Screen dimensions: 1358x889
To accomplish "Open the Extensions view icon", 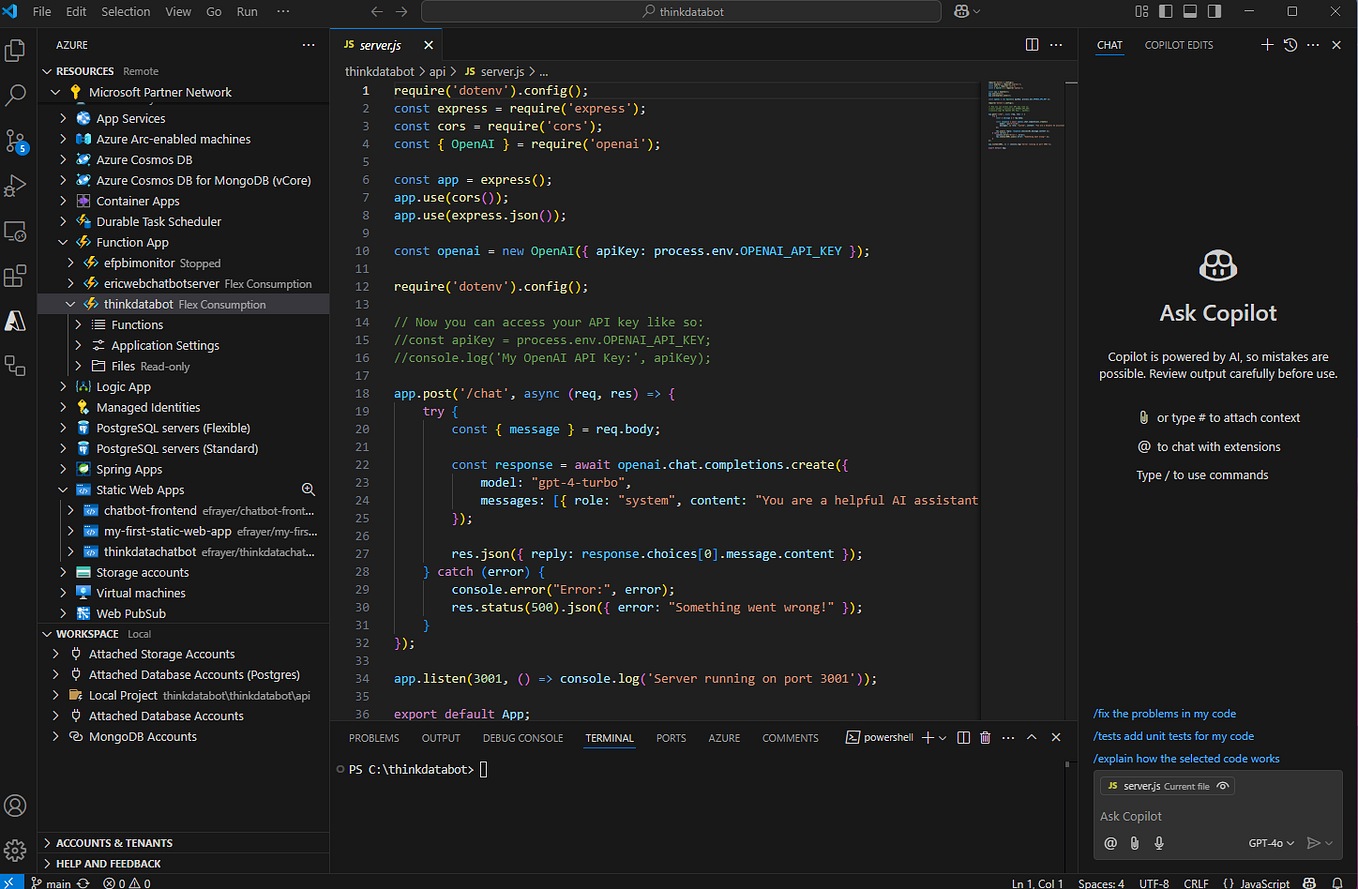I will click(x=16, y=276).
